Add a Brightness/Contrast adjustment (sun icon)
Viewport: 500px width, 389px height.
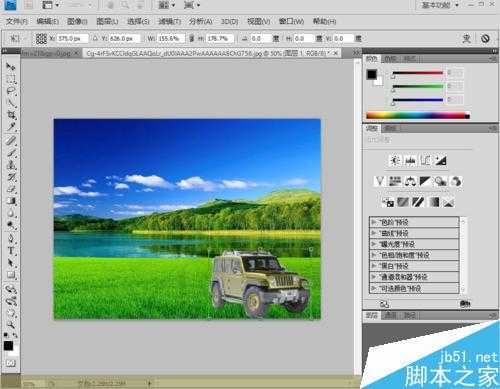(x=395, y=161)
